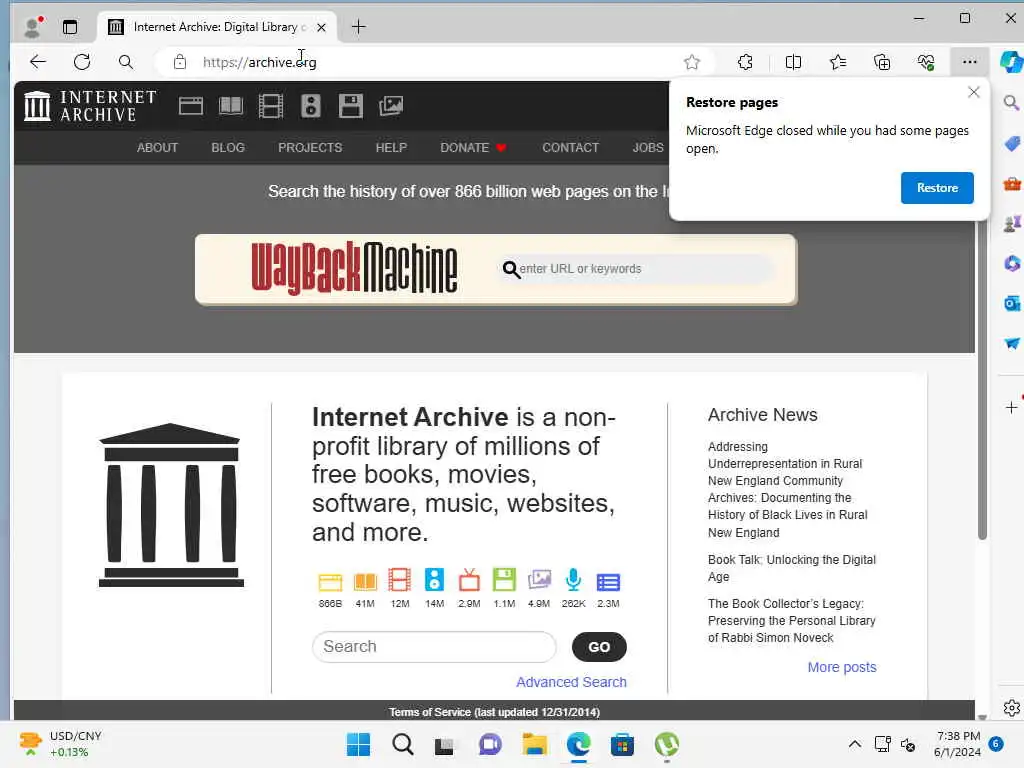
Task: Open the HELP menu item
Action: coord(391,148)
